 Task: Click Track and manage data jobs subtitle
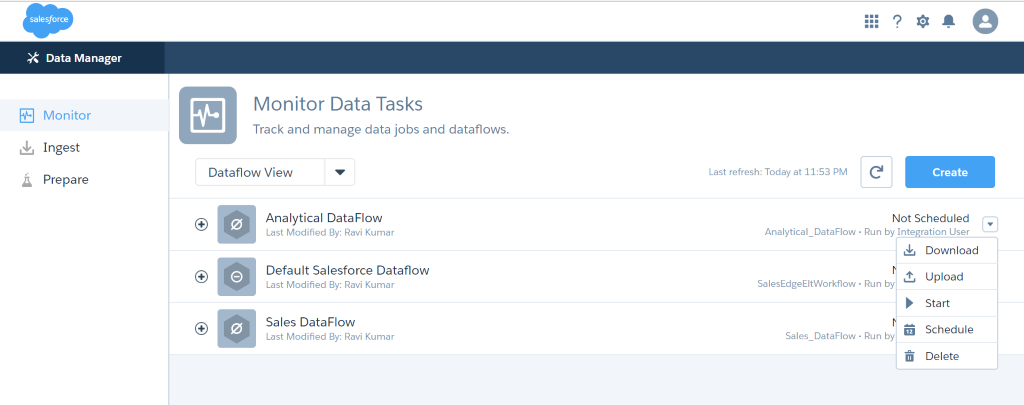click(381, 129)
